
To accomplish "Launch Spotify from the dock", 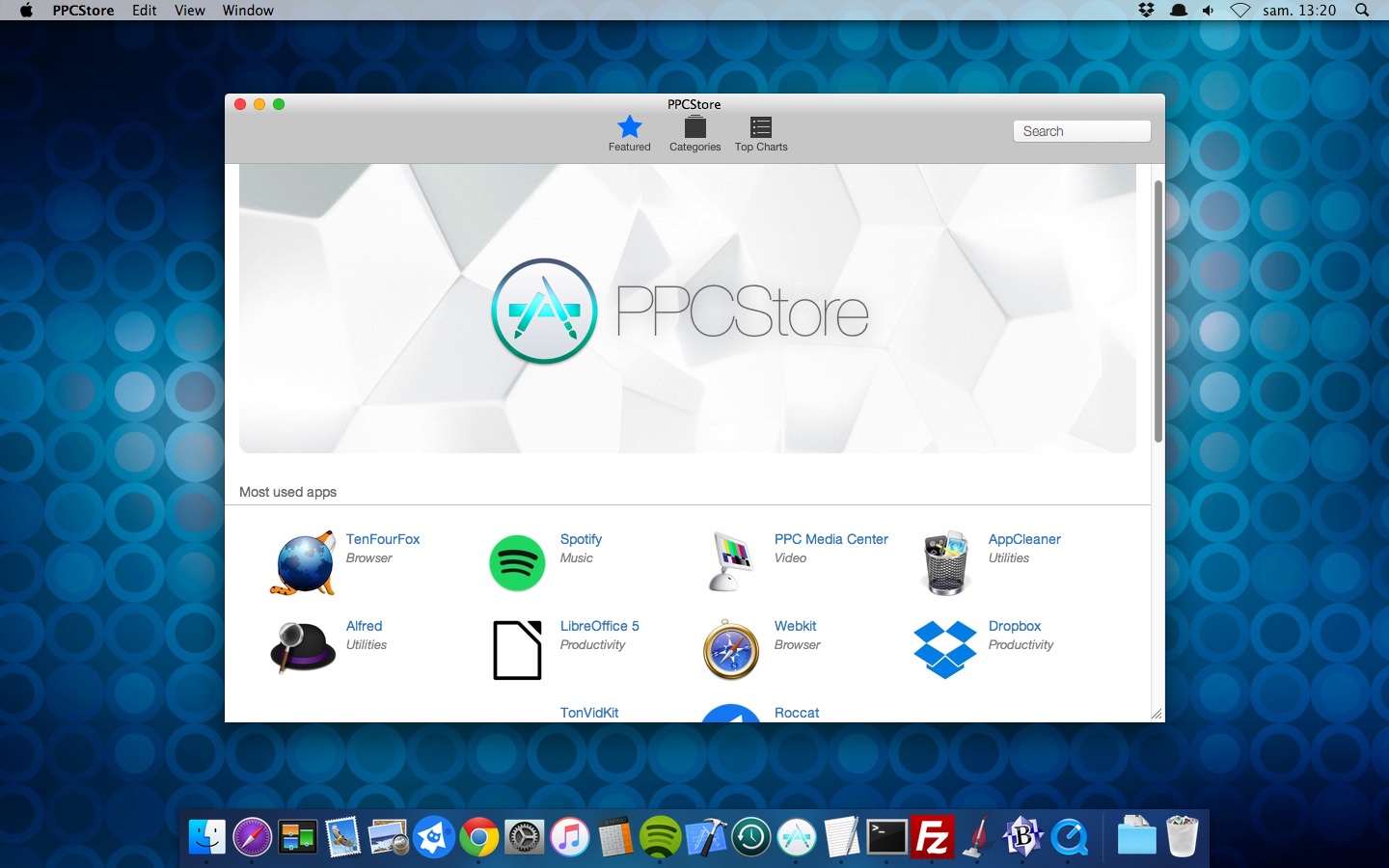I will pos(661,836).
